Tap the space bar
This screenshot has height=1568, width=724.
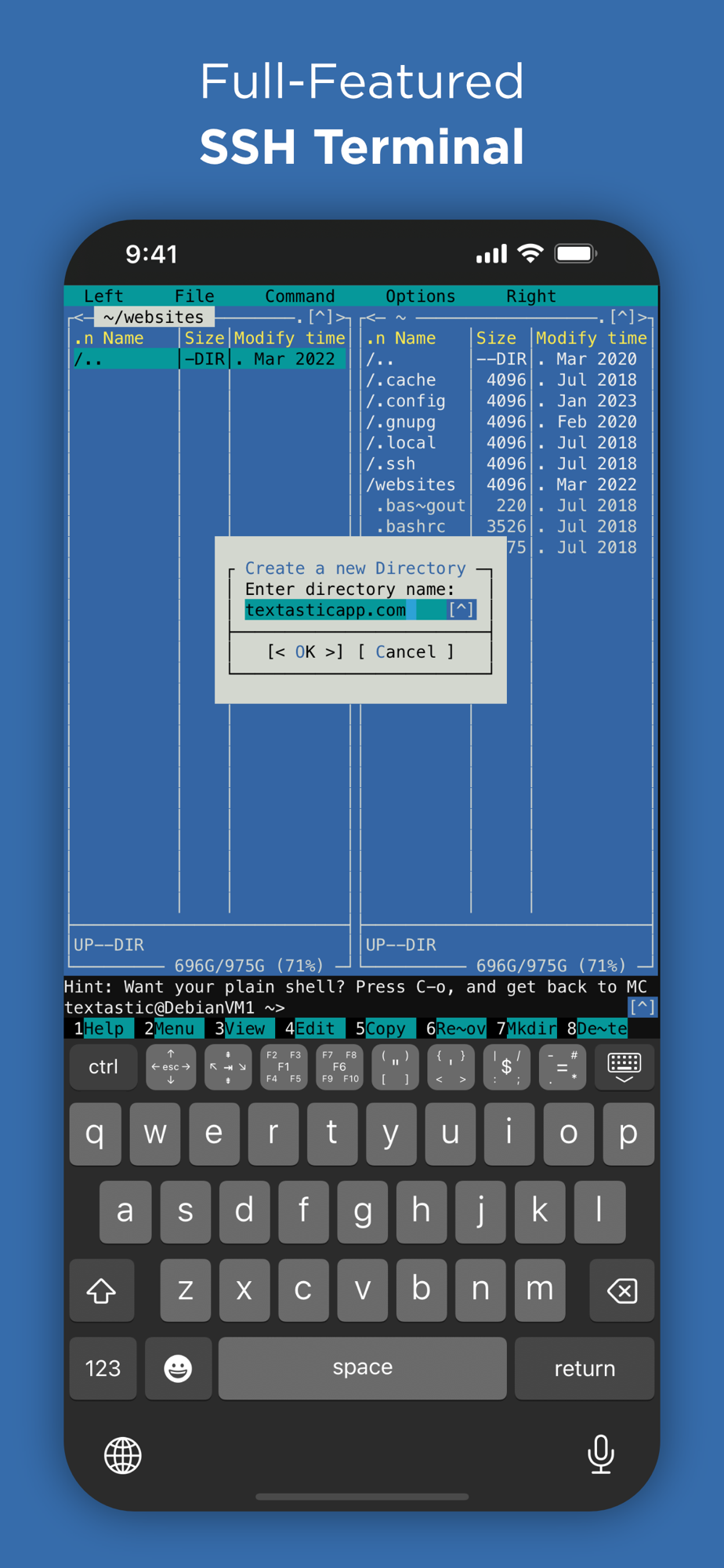pos(362,1368)
